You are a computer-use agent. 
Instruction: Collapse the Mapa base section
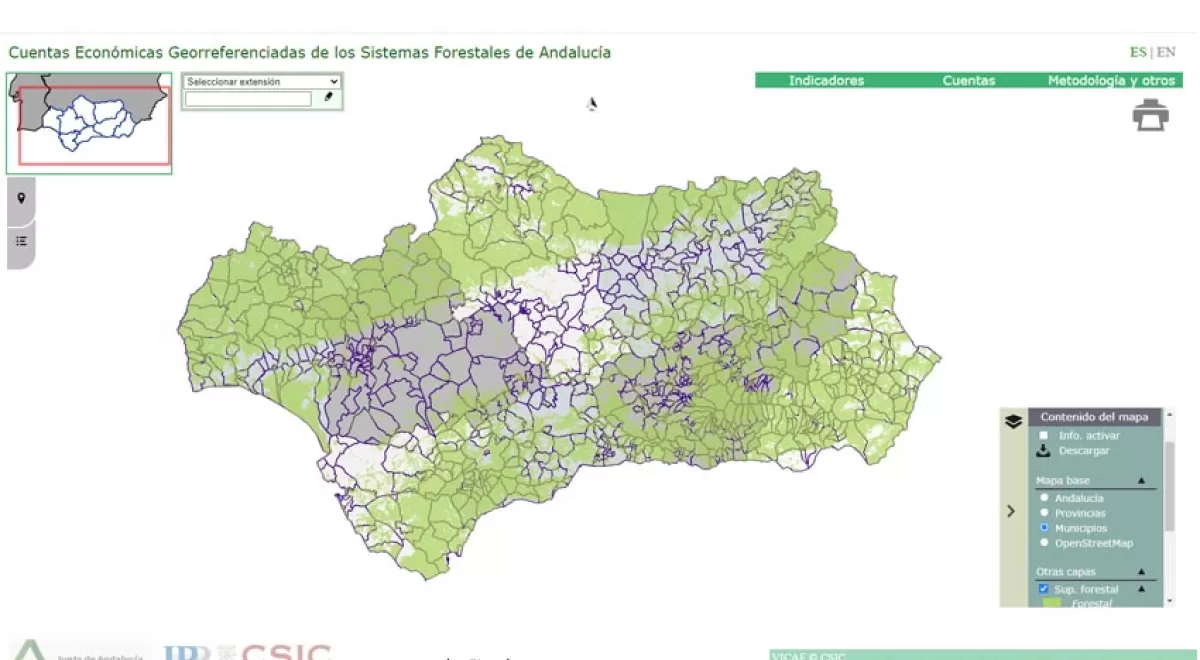[x=1141, y=481]
